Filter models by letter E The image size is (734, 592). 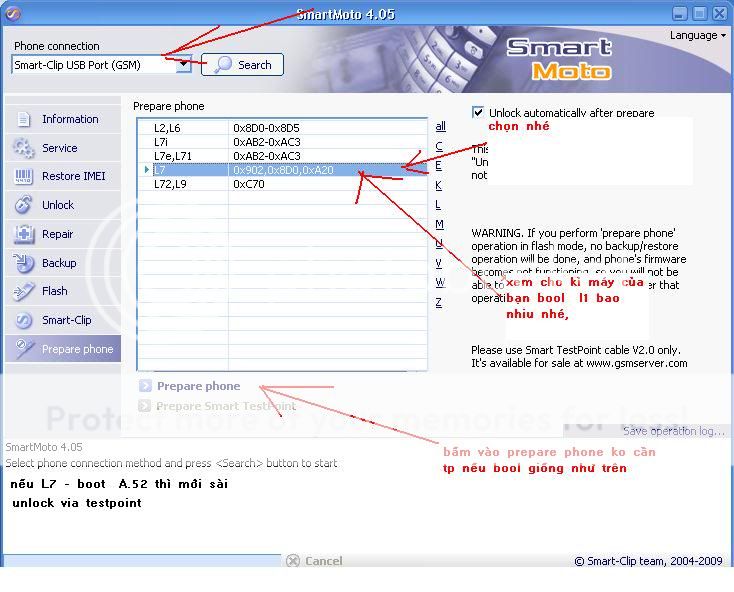coord(439,165)
